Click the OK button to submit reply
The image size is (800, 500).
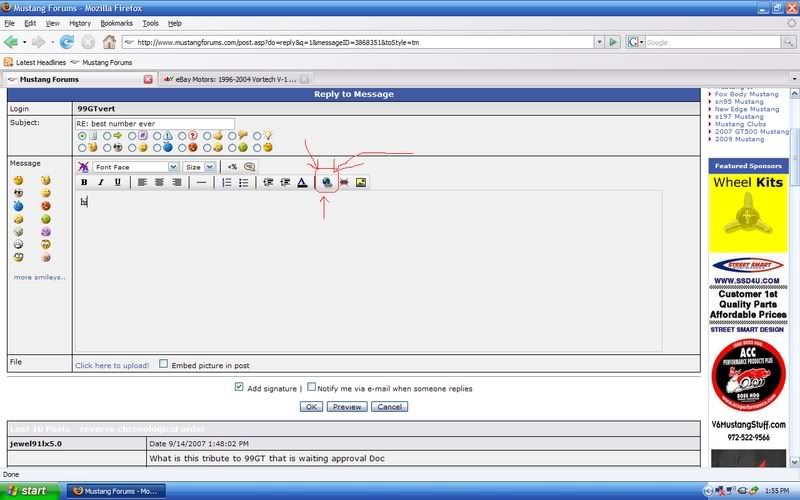(x=311, y=407)
